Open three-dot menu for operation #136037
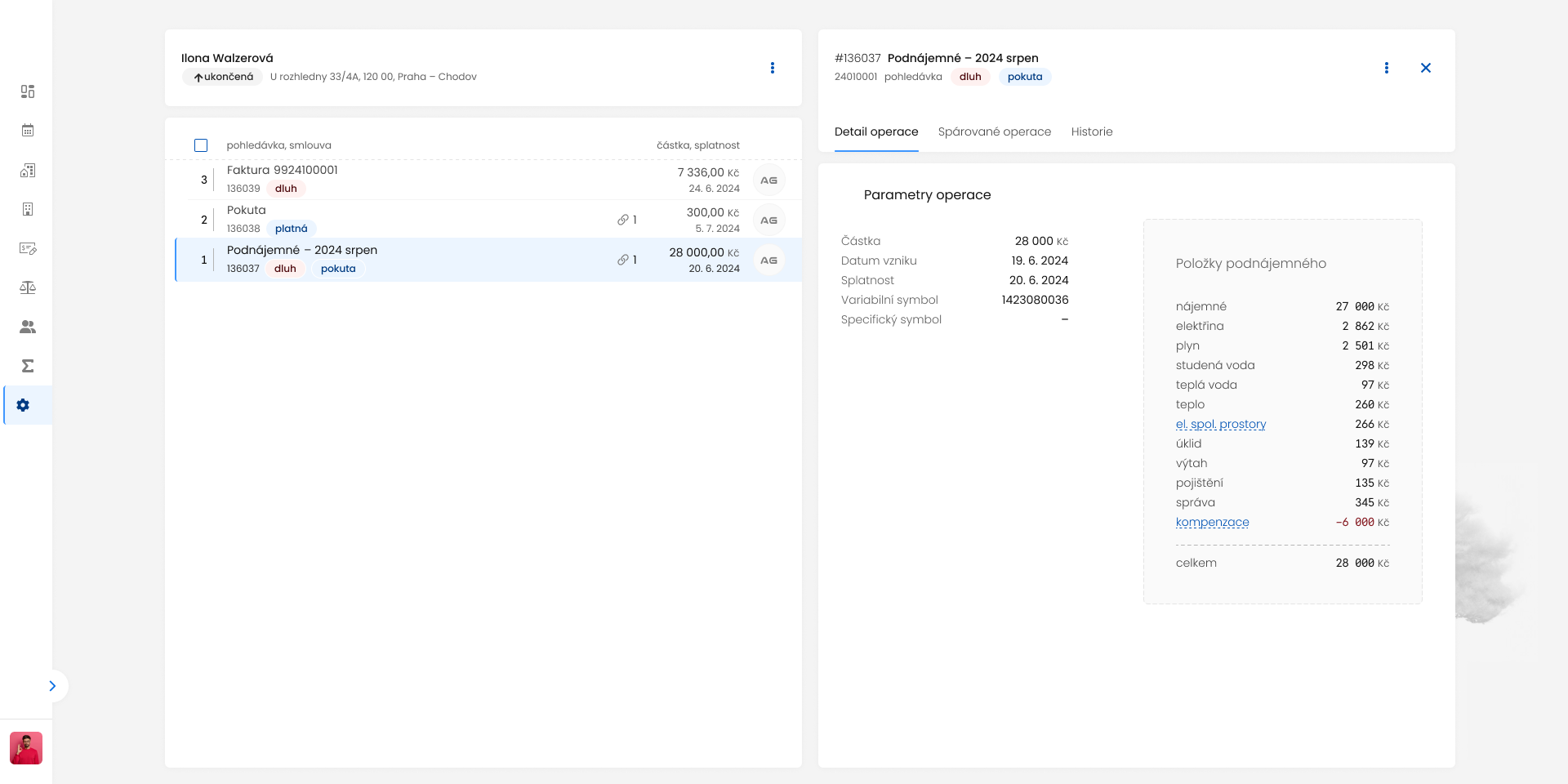The image size is (1568, 784). click(x=1387, y=68)
